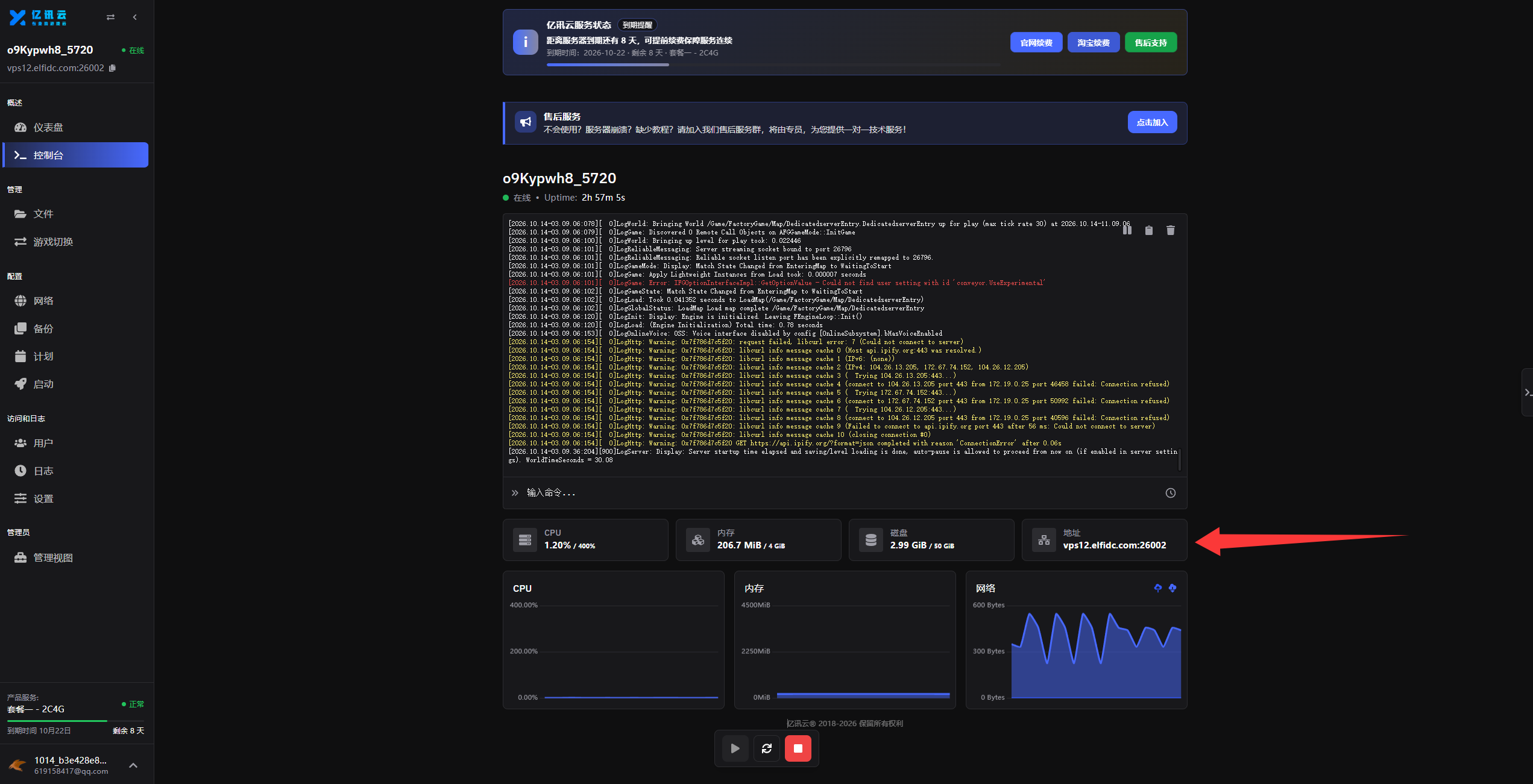Select 控制台 console menu item
1533x784 pixels.
pos(75,155)
